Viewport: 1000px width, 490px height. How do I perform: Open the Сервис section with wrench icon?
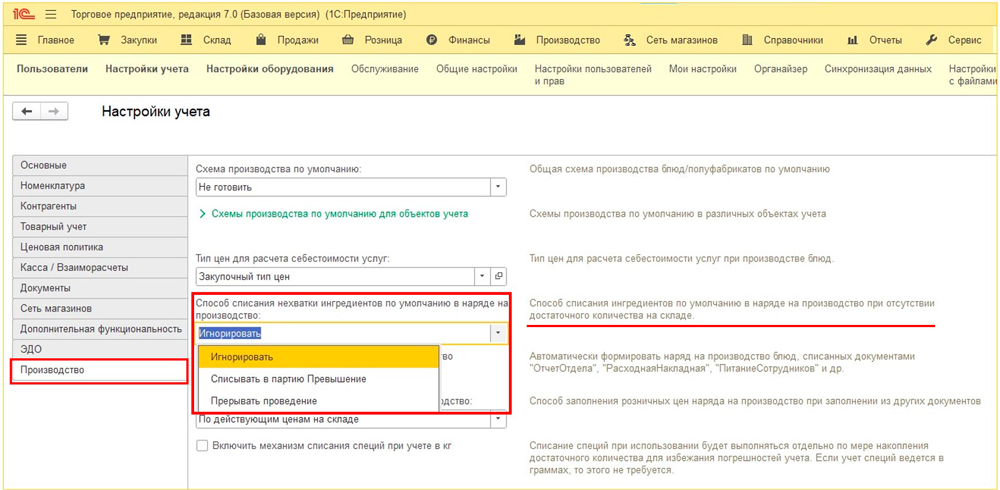(953, 40)
